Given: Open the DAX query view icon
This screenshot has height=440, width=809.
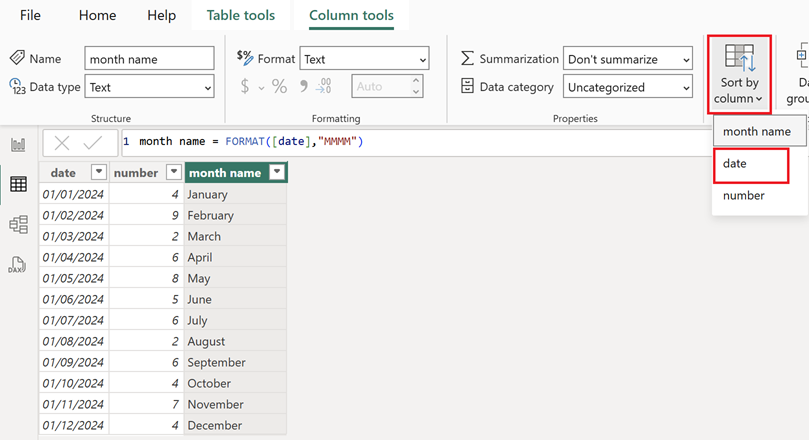Looking at the screenshot, I should pos(18,265).
